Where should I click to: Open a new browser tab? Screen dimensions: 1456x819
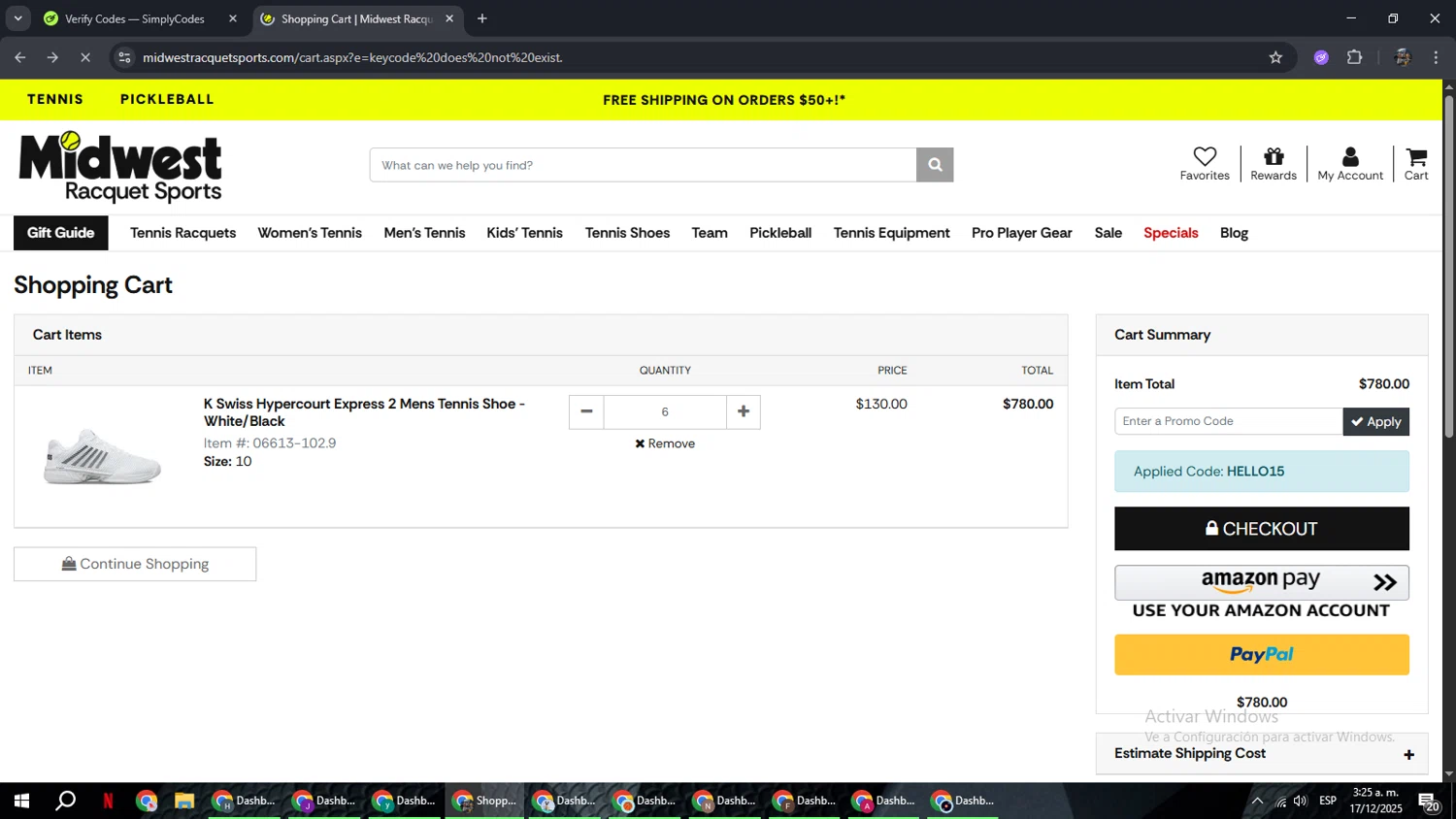coord(482,18)
